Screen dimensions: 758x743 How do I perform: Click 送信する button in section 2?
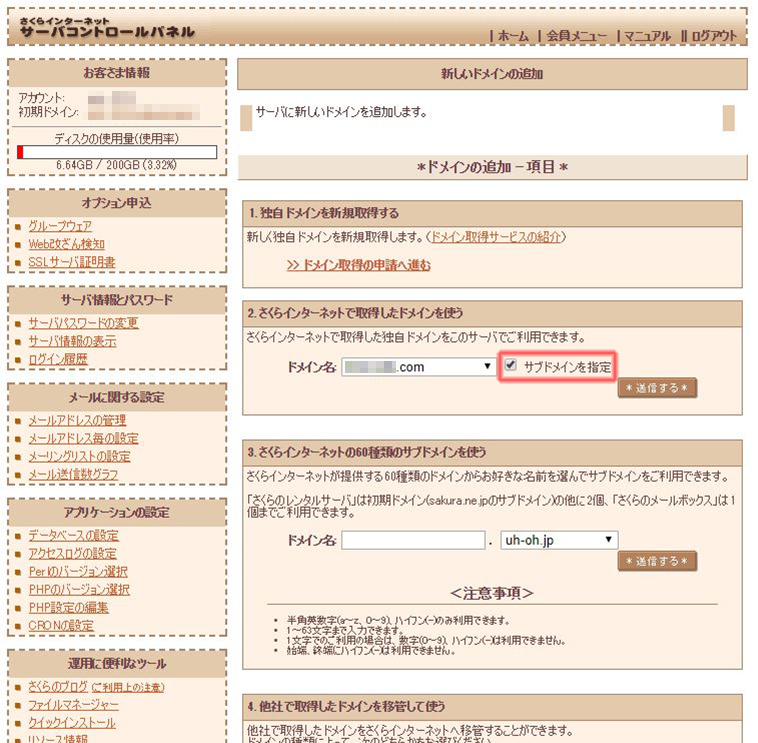[x=656, y=388]
